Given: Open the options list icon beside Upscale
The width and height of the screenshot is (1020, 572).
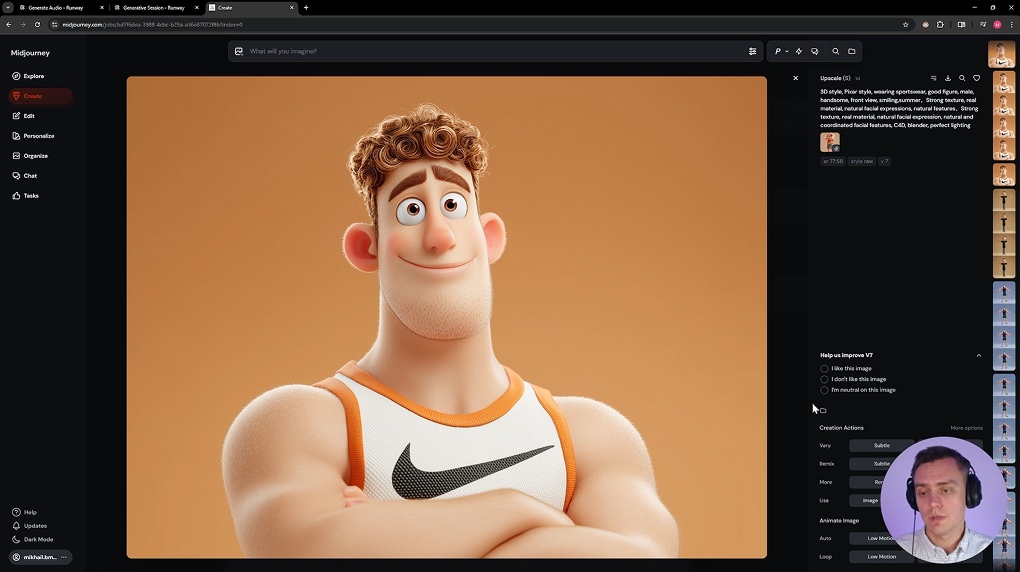Looking at the screenshot, I should coord(933,78).
